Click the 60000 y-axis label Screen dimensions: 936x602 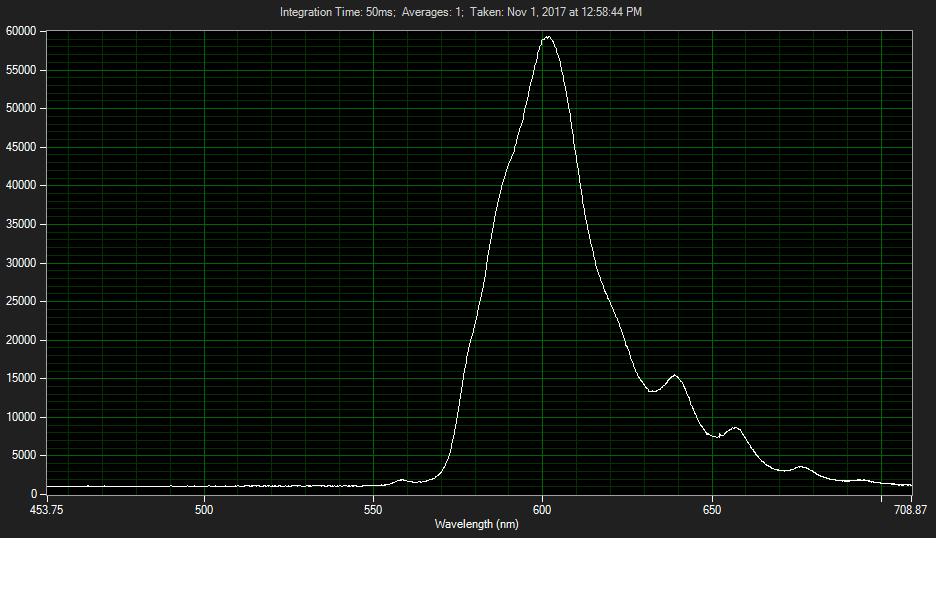[x=21, y=31]
